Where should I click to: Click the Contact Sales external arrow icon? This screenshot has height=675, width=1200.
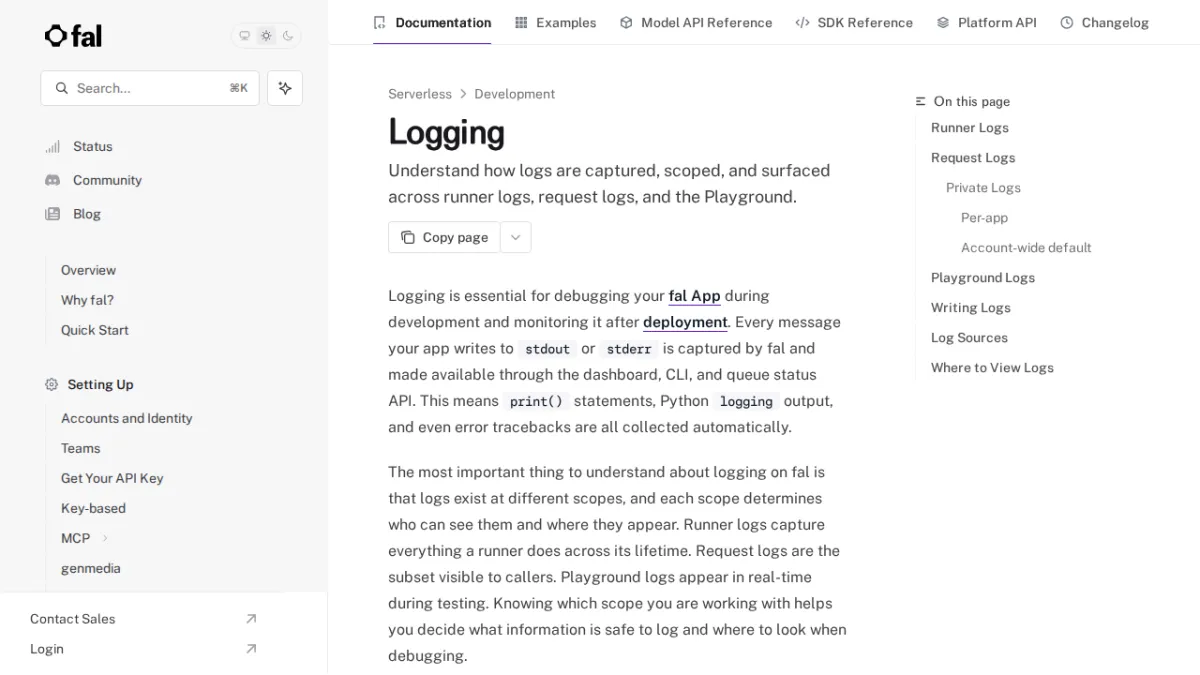251,619
